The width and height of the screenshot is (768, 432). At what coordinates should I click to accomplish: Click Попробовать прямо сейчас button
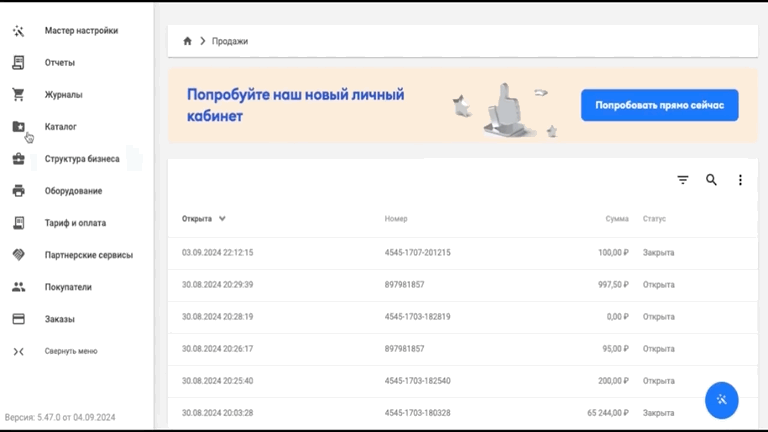click(x=660, y=105)
